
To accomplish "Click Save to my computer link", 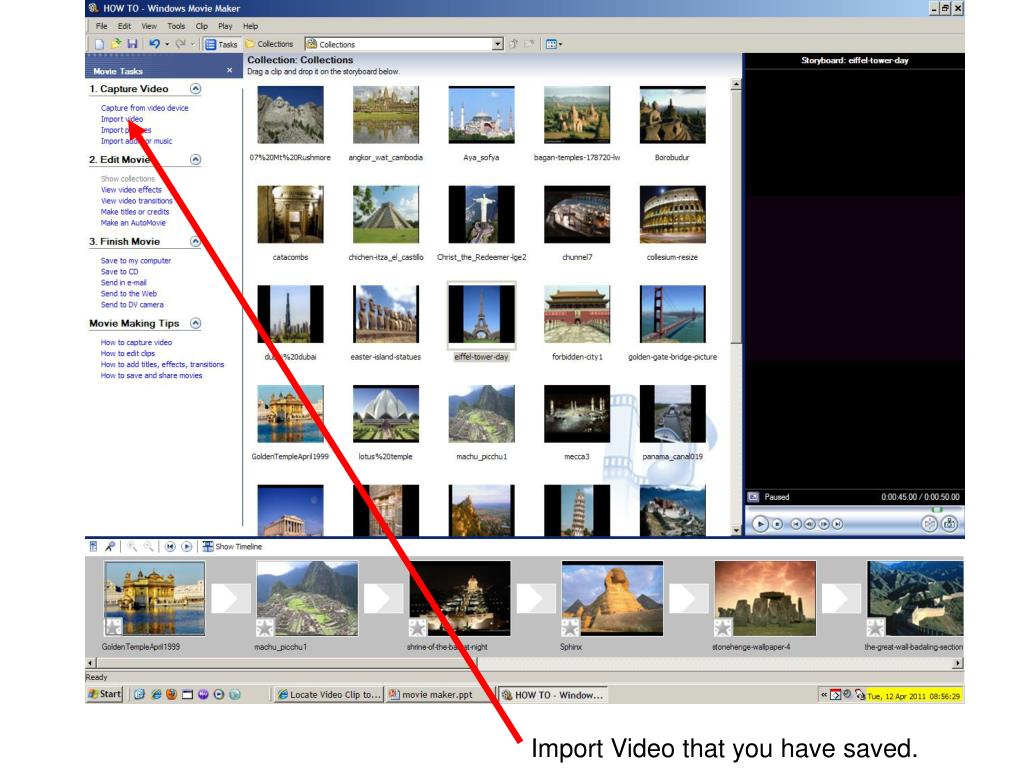I will pyautogui.click(x=136, y=261).
